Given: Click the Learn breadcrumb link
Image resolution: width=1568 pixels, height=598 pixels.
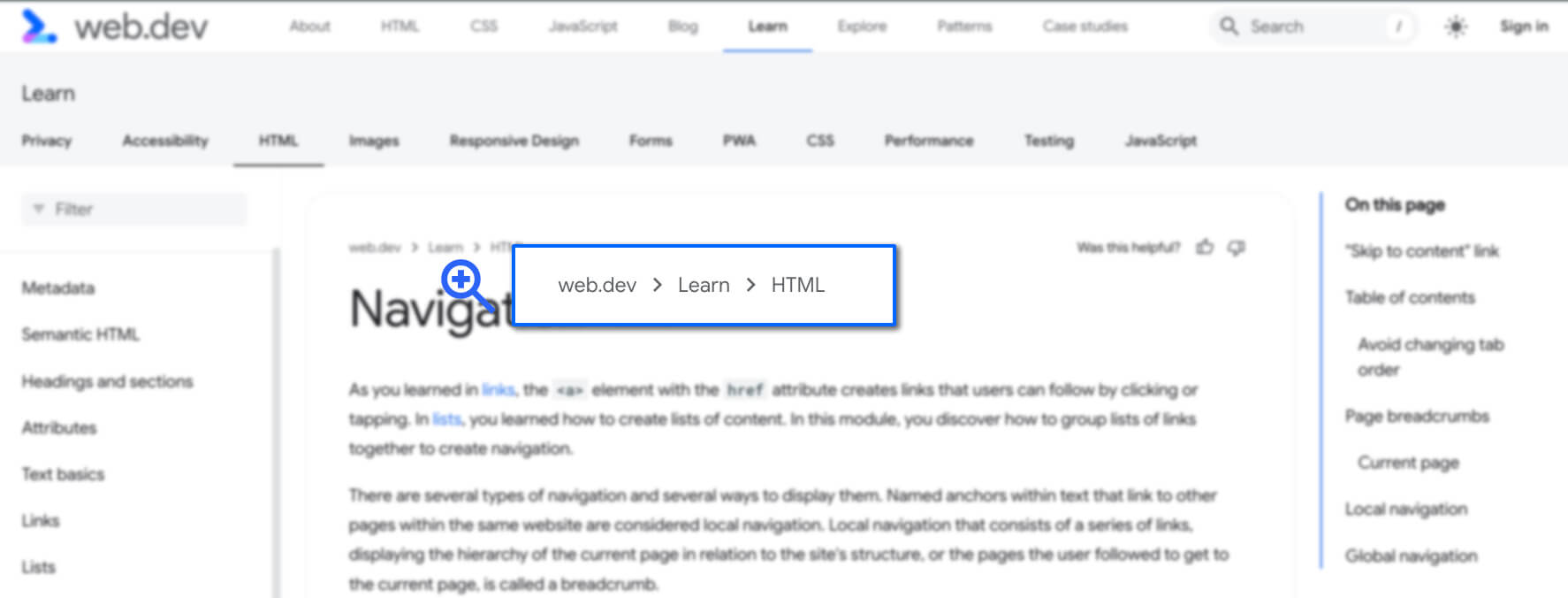Looking at the screenshot, I should tap(704, 285).
